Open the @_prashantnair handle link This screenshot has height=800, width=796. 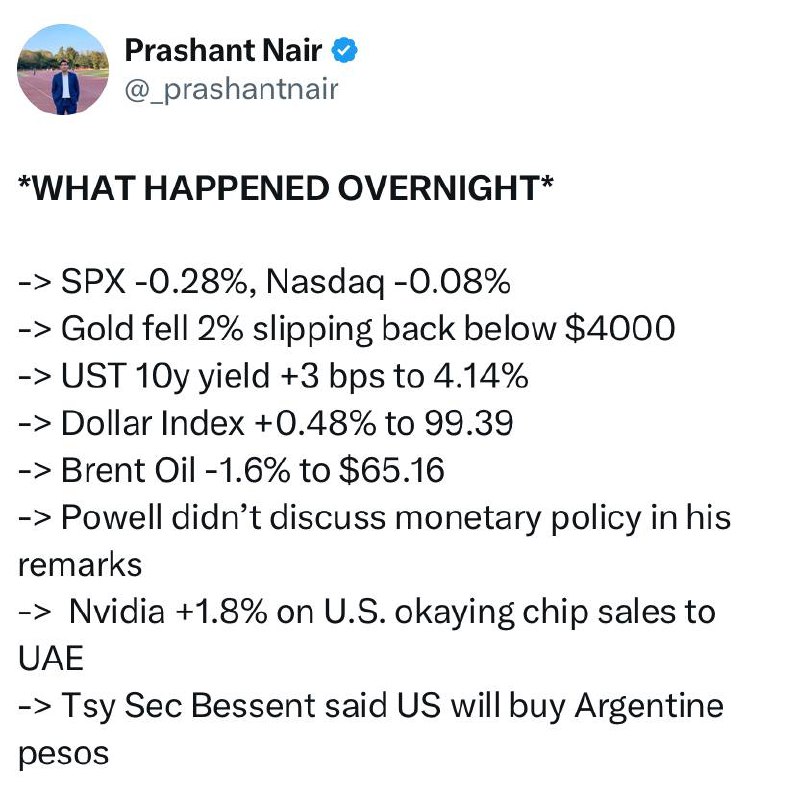[x=231, y=90]
